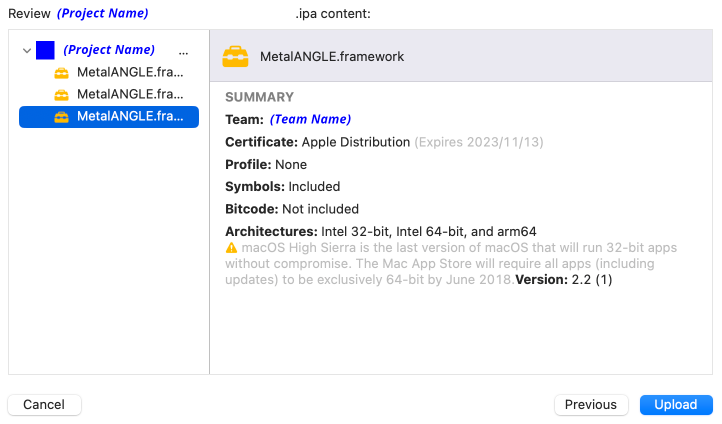722x424 pixels.
Task: Click toolbox icon of first MetalANGLE row
Action: 61,73
